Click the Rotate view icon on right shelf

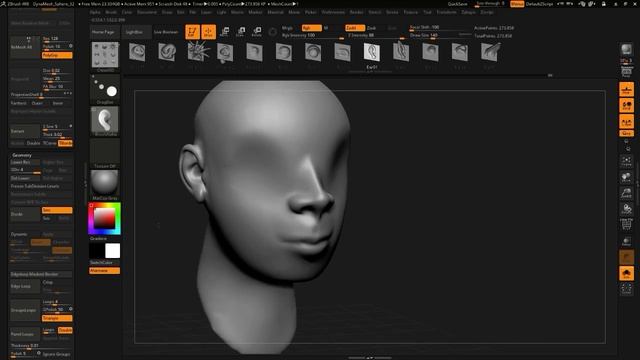click(626, 209)
